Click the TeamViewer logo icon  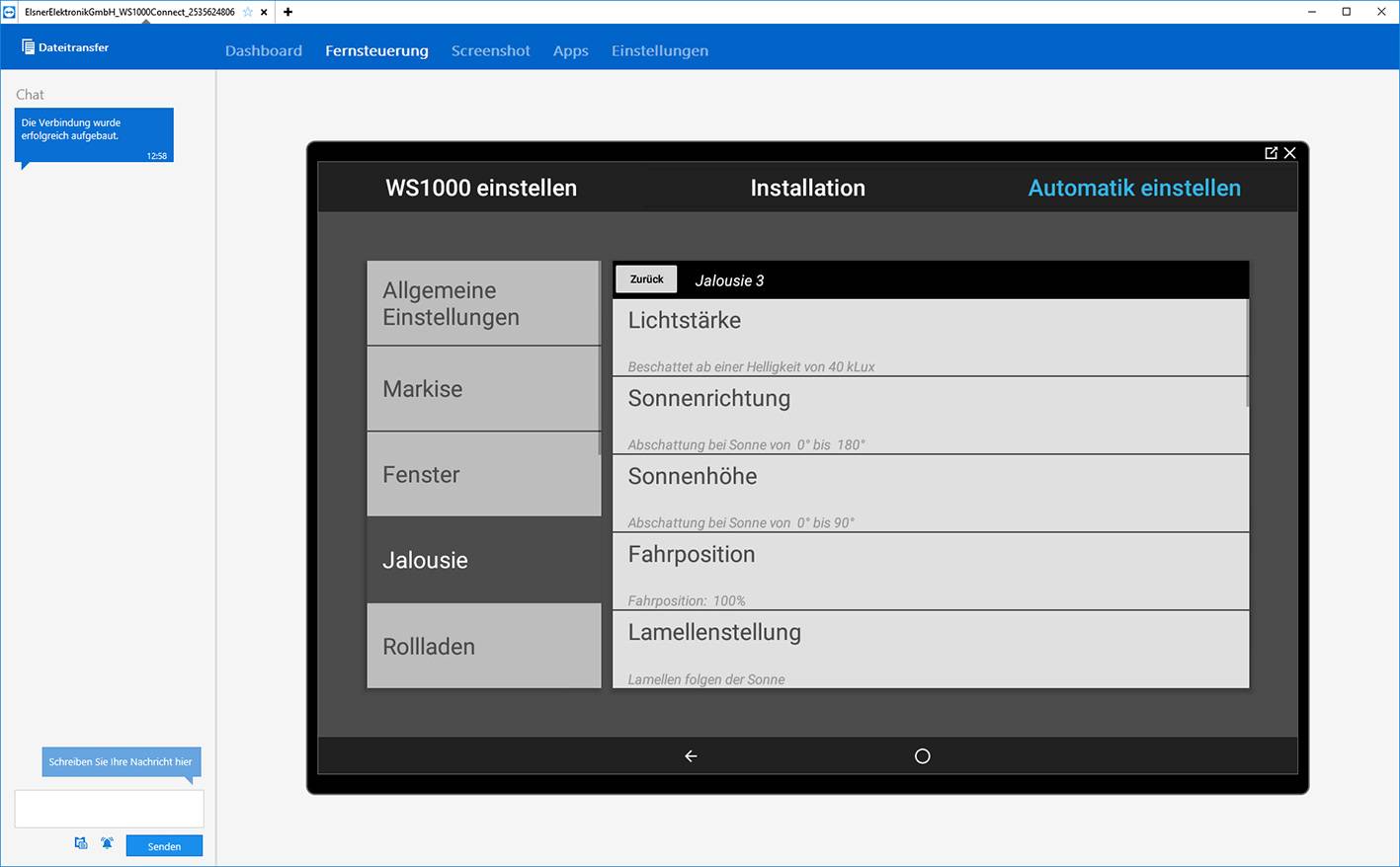pyautogui.click(x=10, y=12)
